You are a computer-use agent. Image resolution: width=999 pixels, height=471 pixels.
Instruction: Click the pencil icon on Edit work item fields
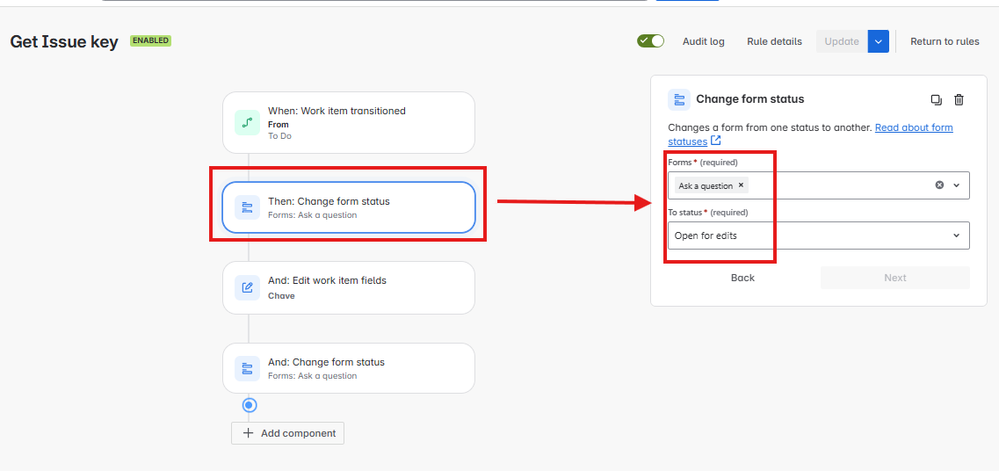(x=247, y=287)
